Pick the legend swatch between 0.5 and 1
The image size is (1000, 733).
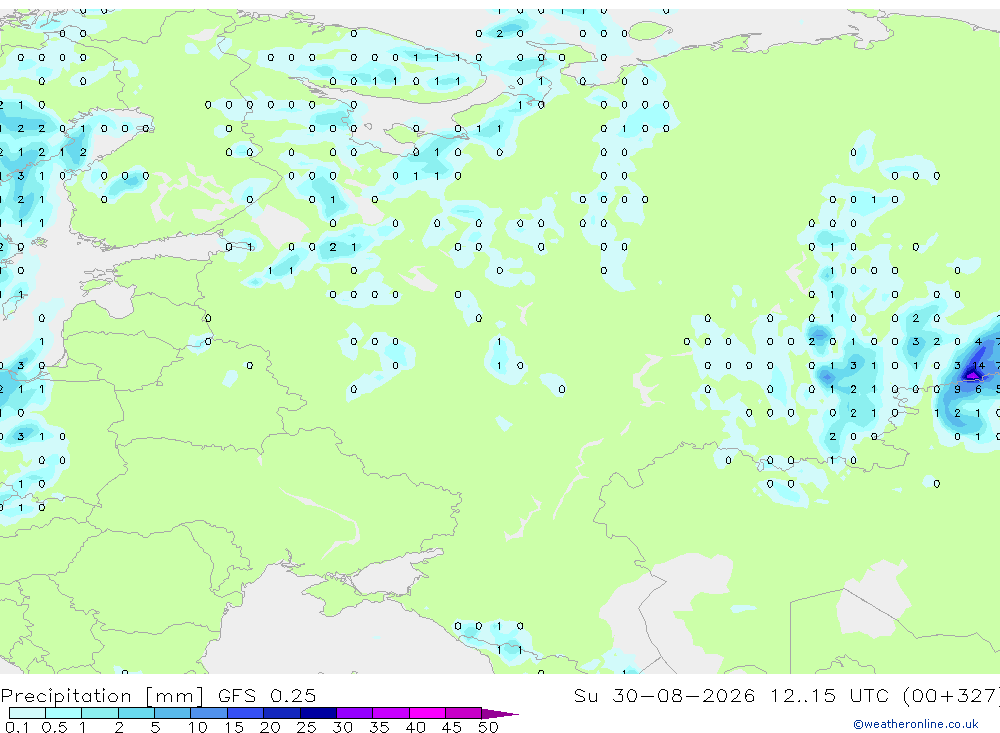tap(63, 713)
